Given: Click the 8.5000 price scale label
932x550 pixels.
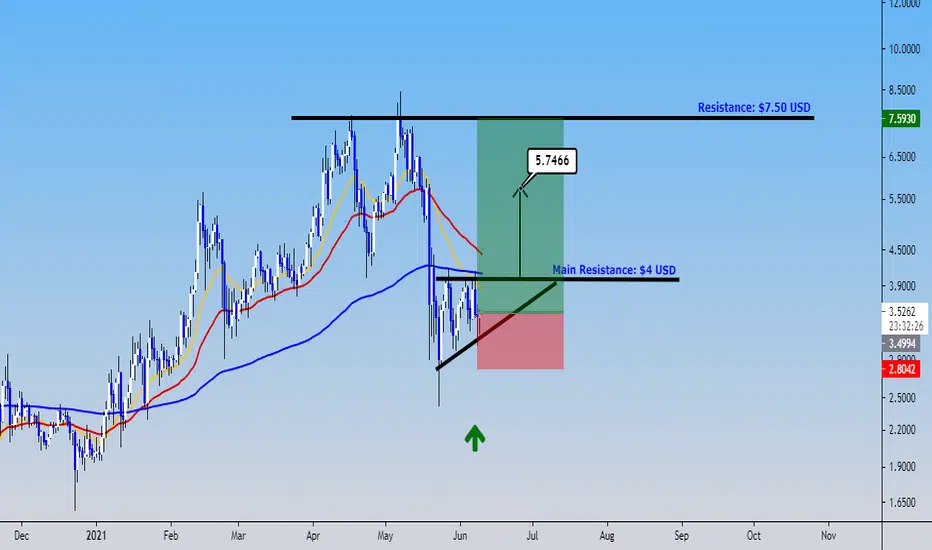Looking at the screenshot, I should (904, 90).
